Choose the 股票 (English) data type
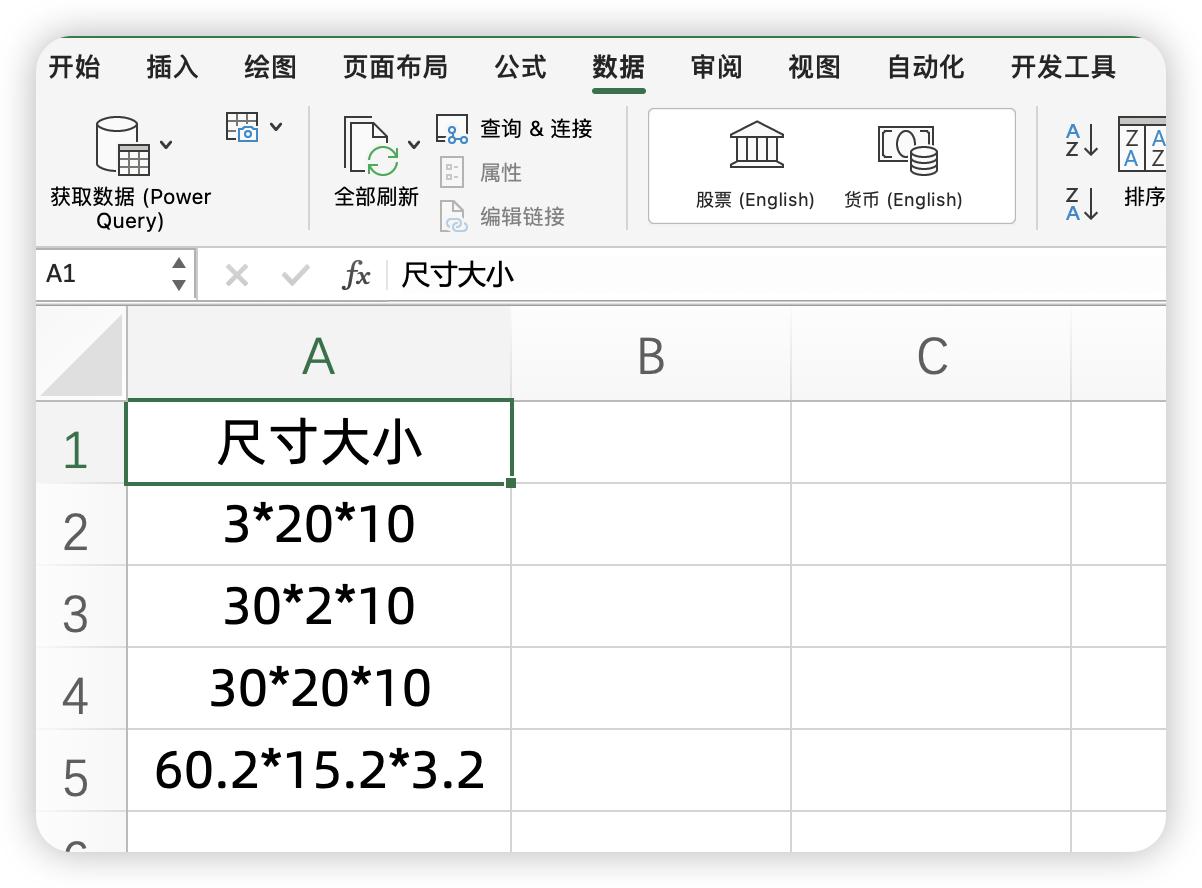The image size is (1202, 888). 756,166
